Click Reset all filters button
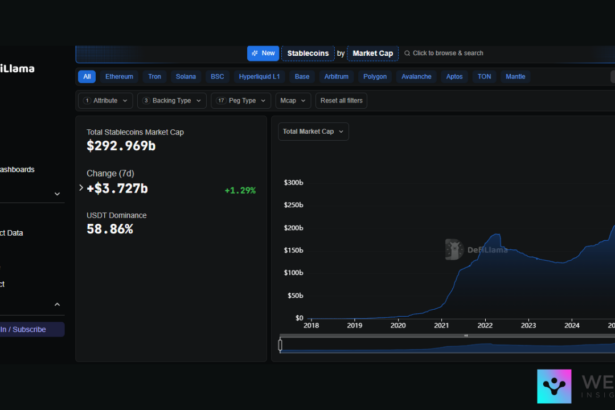 pyautogui.click(x=343, y=101)
